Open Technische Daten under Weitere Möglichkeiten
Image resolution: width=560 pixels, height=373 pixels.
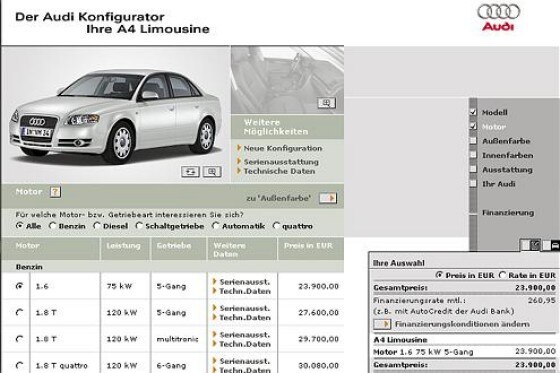279,171
